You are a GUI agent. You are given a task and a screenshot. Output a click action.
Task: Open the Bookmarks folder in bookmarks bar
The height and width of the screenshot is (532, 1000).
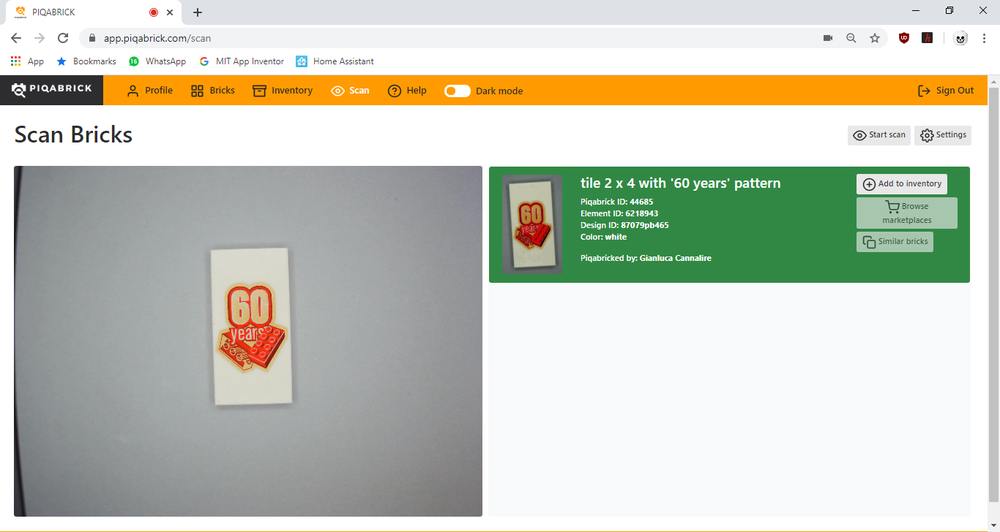click(86, 61)
